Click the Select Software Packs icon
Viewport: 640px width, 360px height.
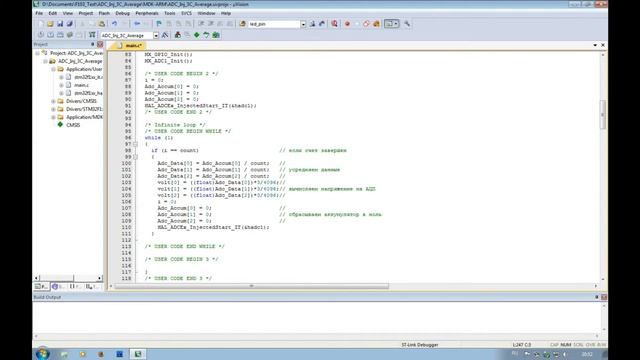[206, 35]
